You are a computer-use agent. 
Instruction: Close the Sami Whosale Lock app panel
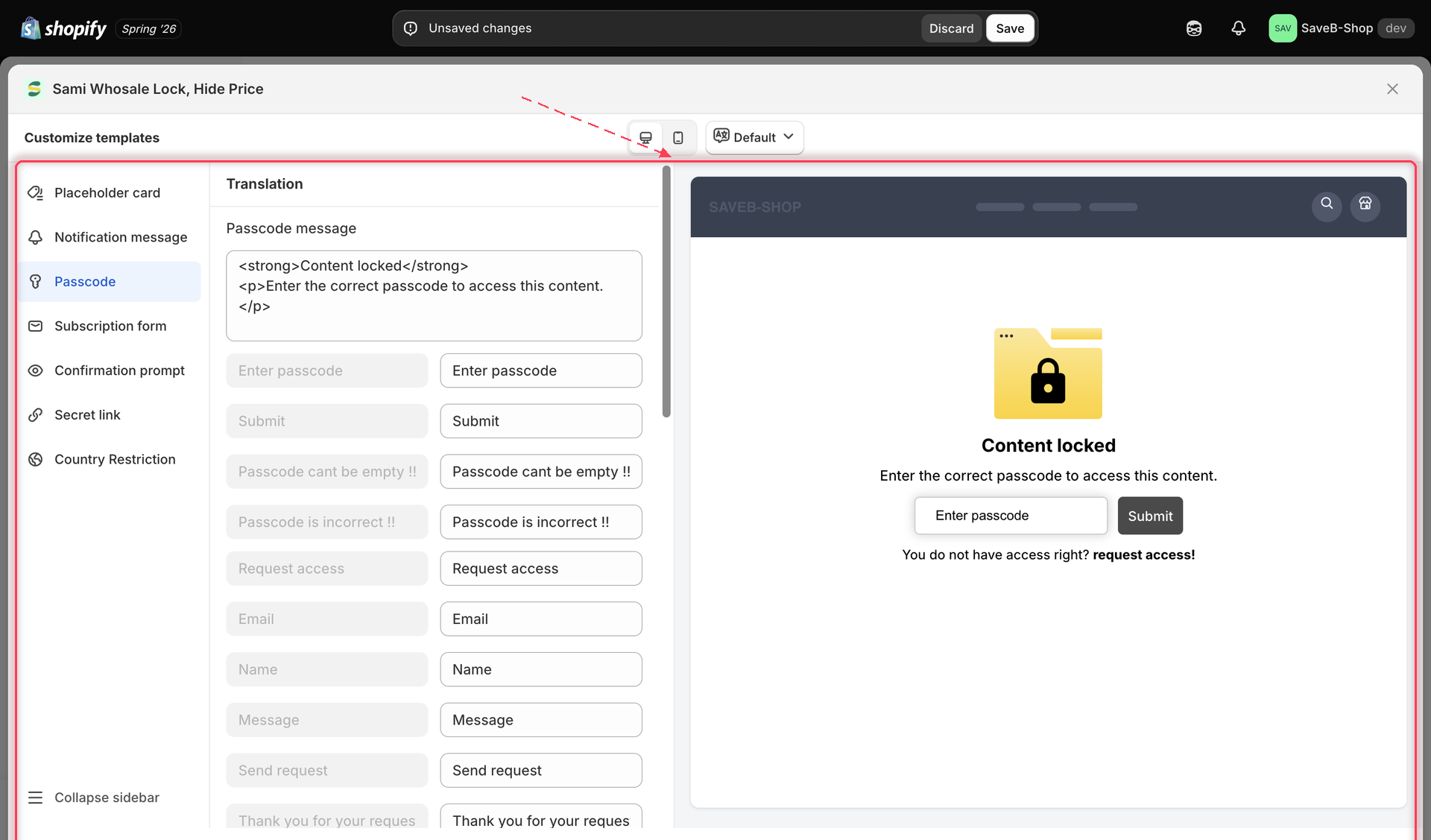pyautogui.click(x=1392, y=89)
